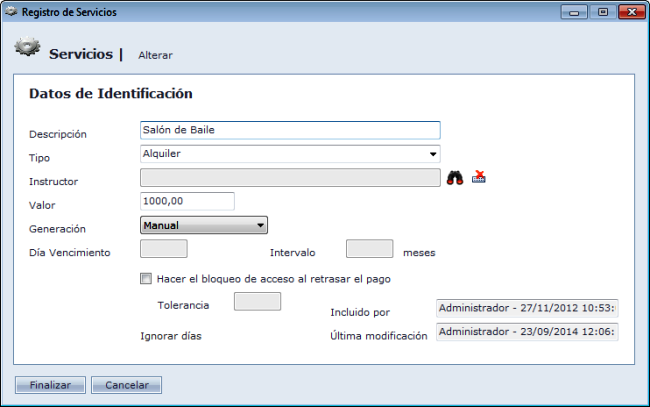The height and width of the screenshot is (407, 650).
Task: Click the Incluido por information field
Action: pos(527,308)
